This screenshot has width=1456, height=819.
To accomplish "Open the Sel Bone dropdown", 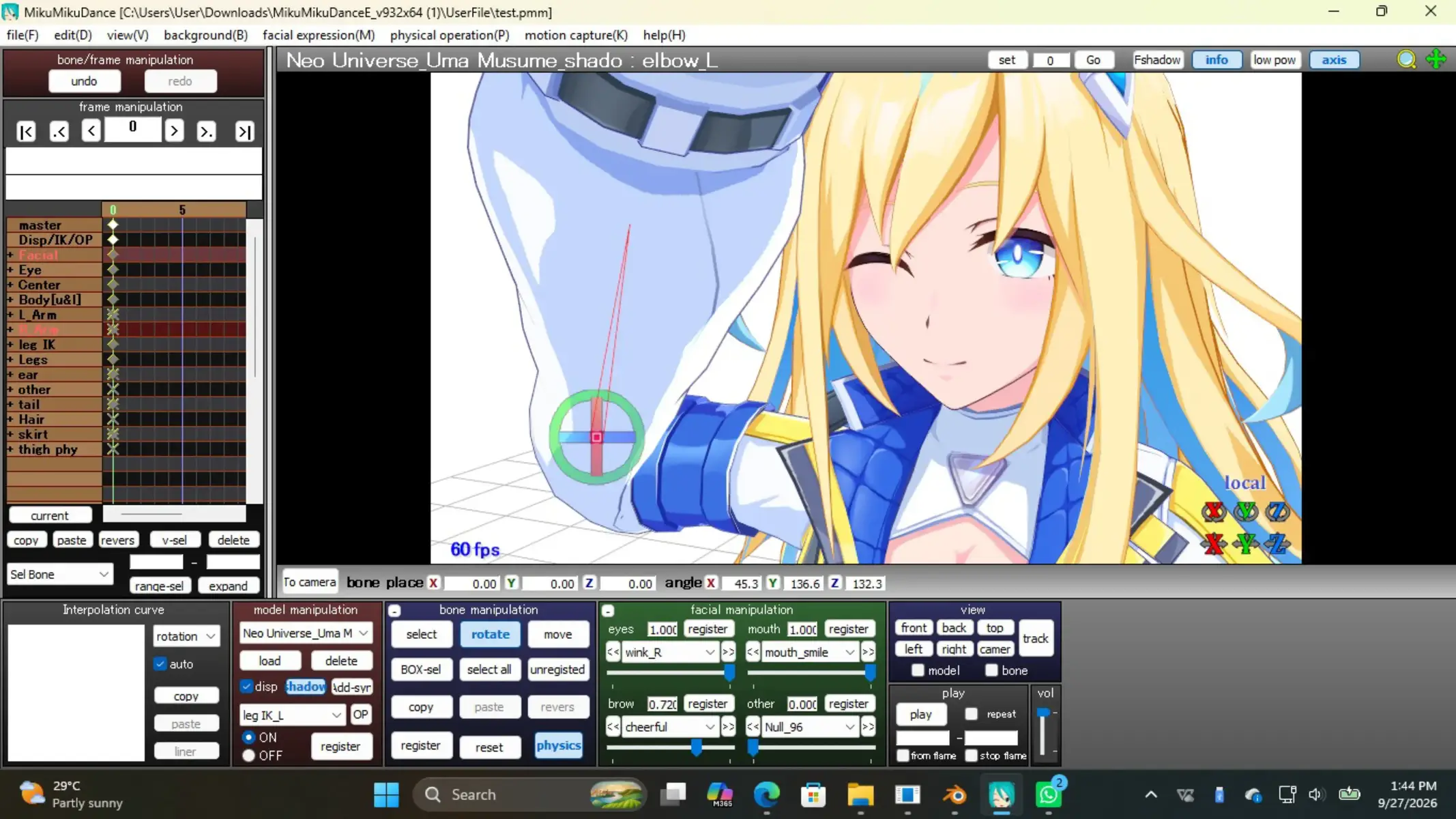I will click(x=59, y=574).
